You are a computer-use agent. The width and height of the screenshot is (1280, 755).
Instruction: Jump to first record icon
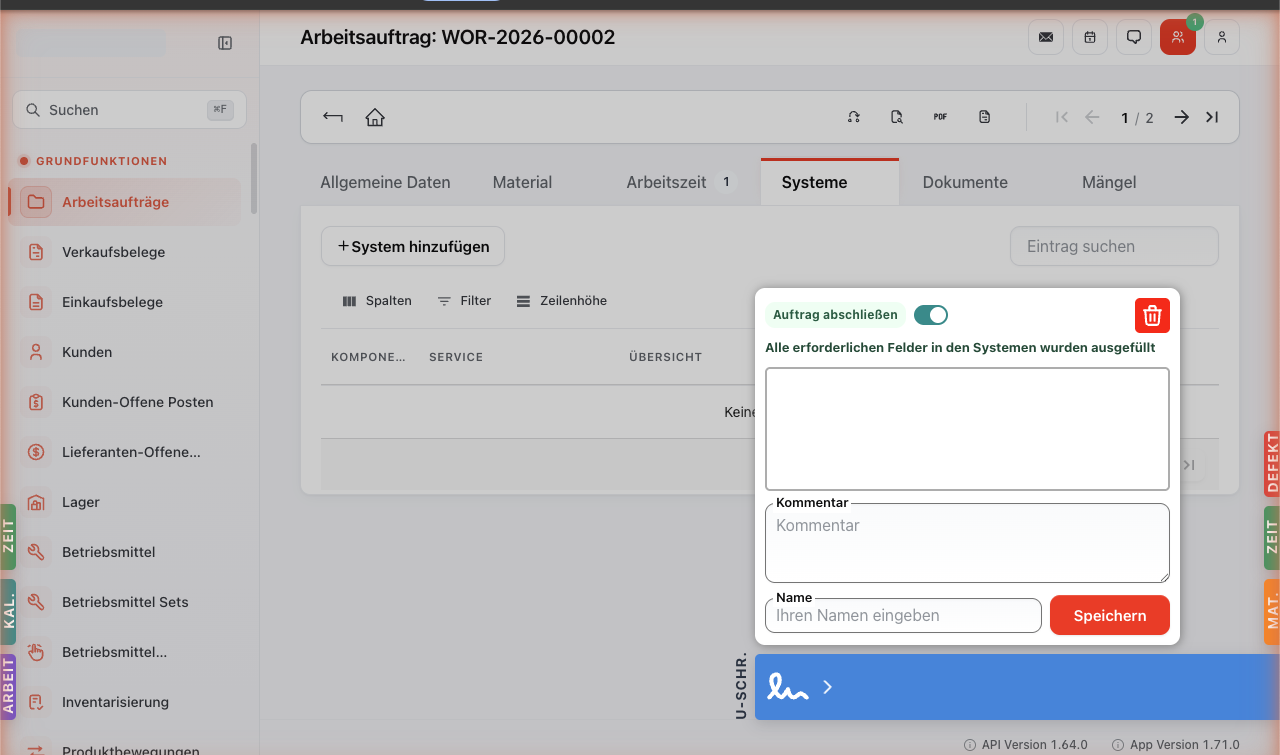(1062, 117)
